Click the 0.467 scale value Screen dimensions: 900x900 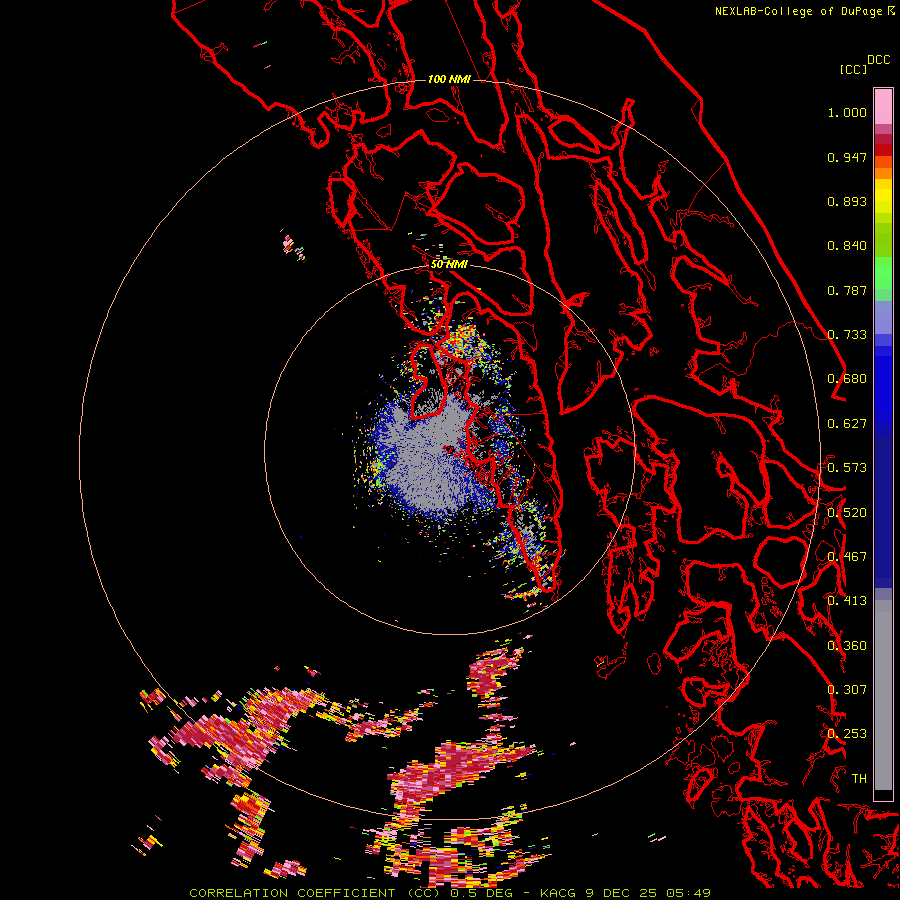click(x=847, y=557)
